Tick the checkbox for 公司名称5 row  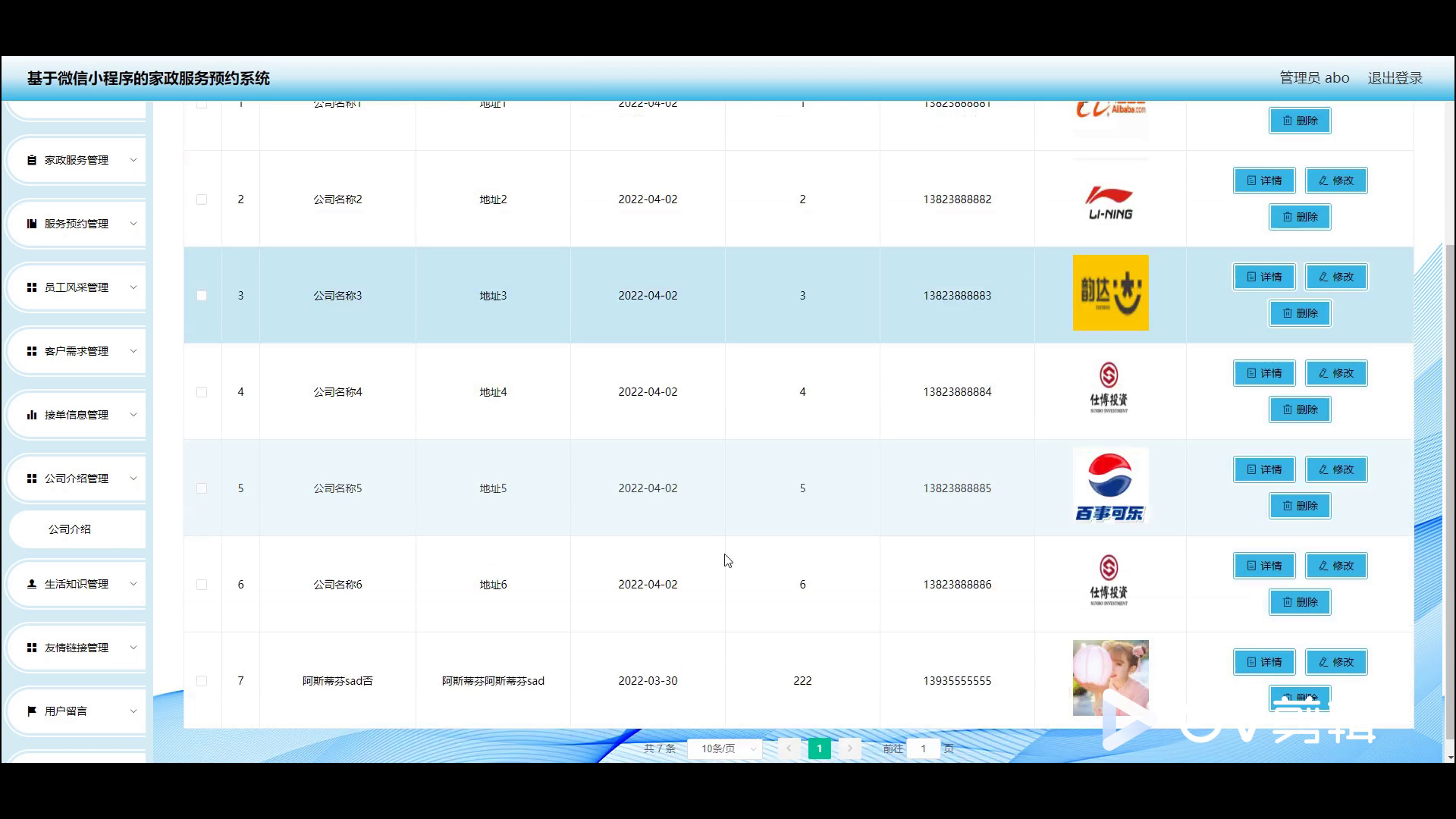pos(202,488)
